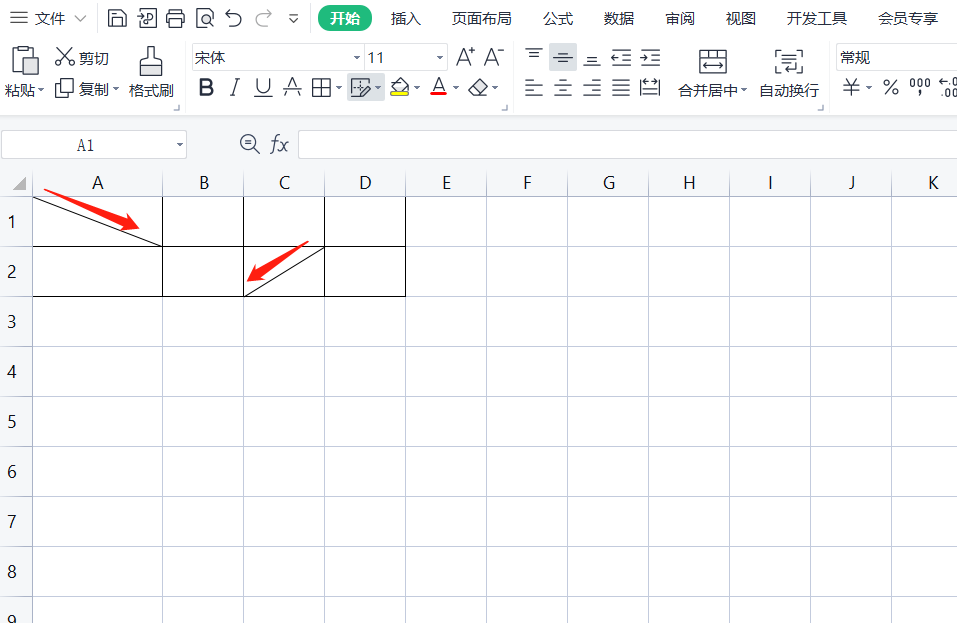Switch to the 开始 tab
This screenshot has height=623, width=957.
point(345,18)
